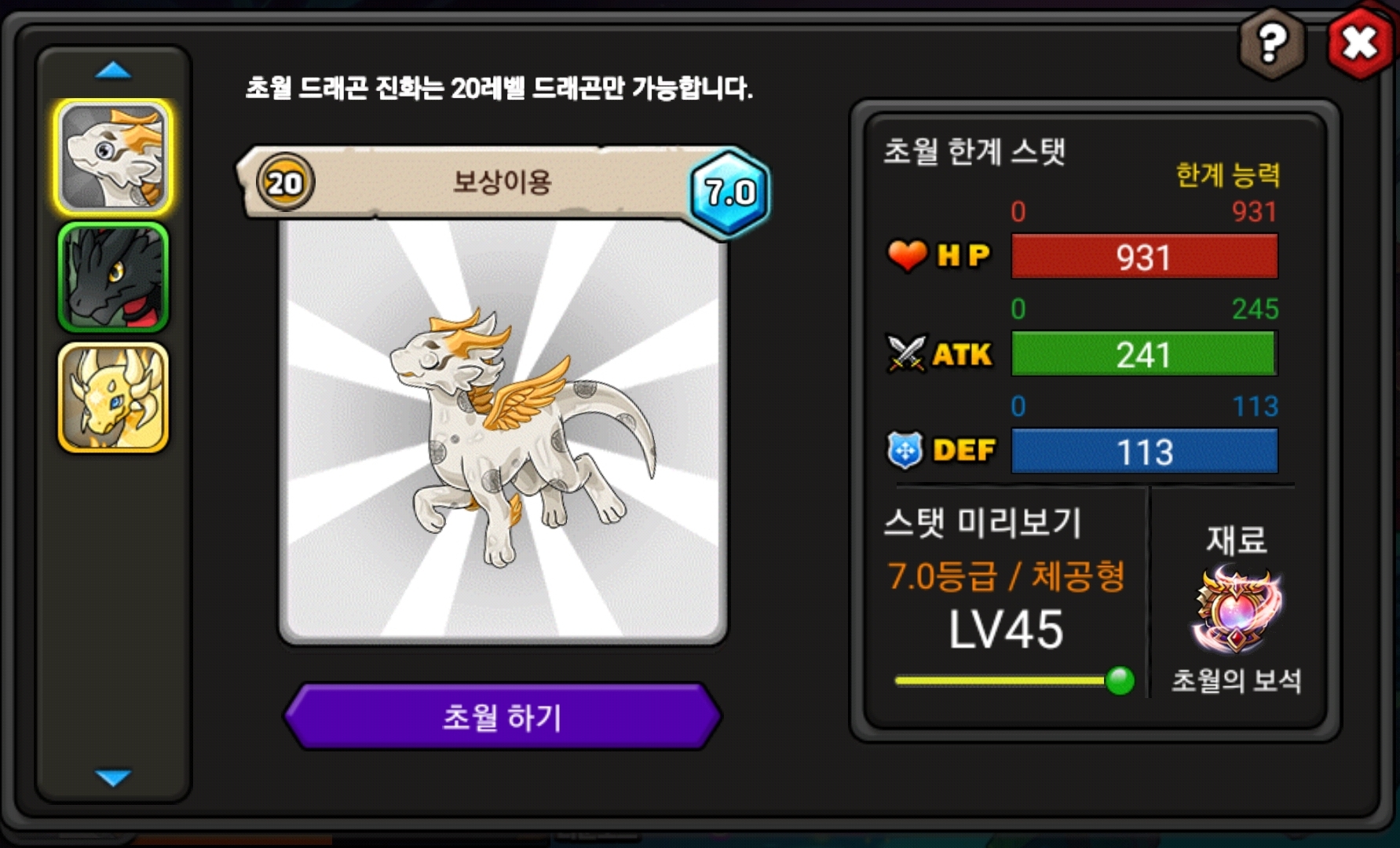Click the level 20 circle badge
1400x848 pixels.
pos(285,183)
